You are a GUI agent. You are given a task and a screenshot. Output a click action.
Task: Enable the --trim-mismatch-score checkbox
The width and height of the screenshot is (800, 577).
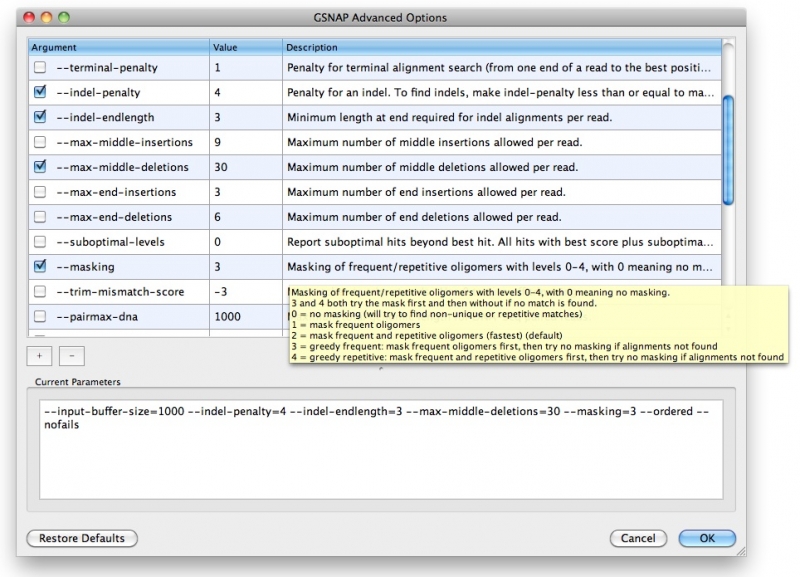40,291
